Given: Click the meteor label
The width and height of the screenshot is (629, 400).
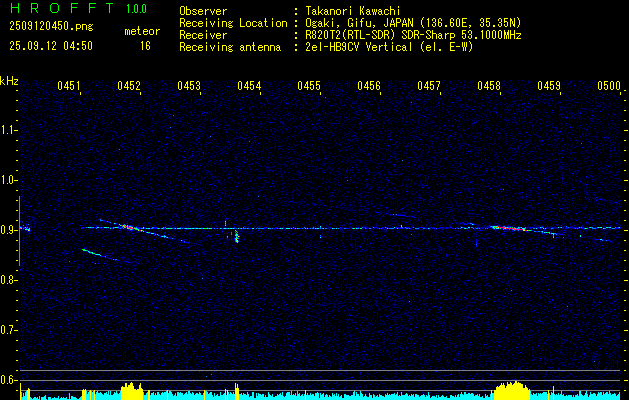Looking at the screenshot, I should coord(142,31).
